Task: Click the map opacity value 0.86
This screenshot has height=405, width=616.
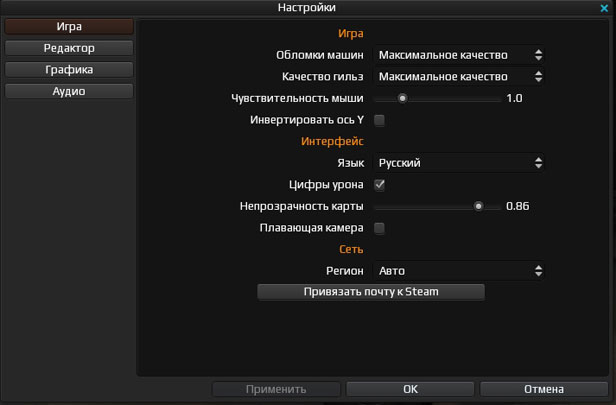Action: [517, 206]
